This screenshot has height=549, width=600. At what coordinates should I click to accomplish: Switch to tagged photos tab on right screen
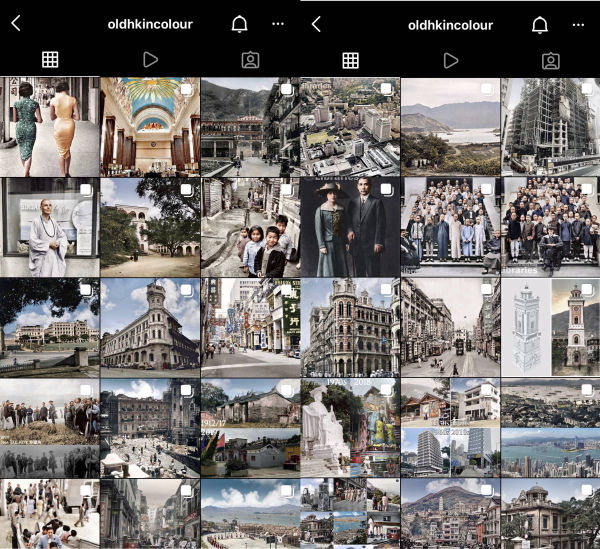[x=551, y=61]
